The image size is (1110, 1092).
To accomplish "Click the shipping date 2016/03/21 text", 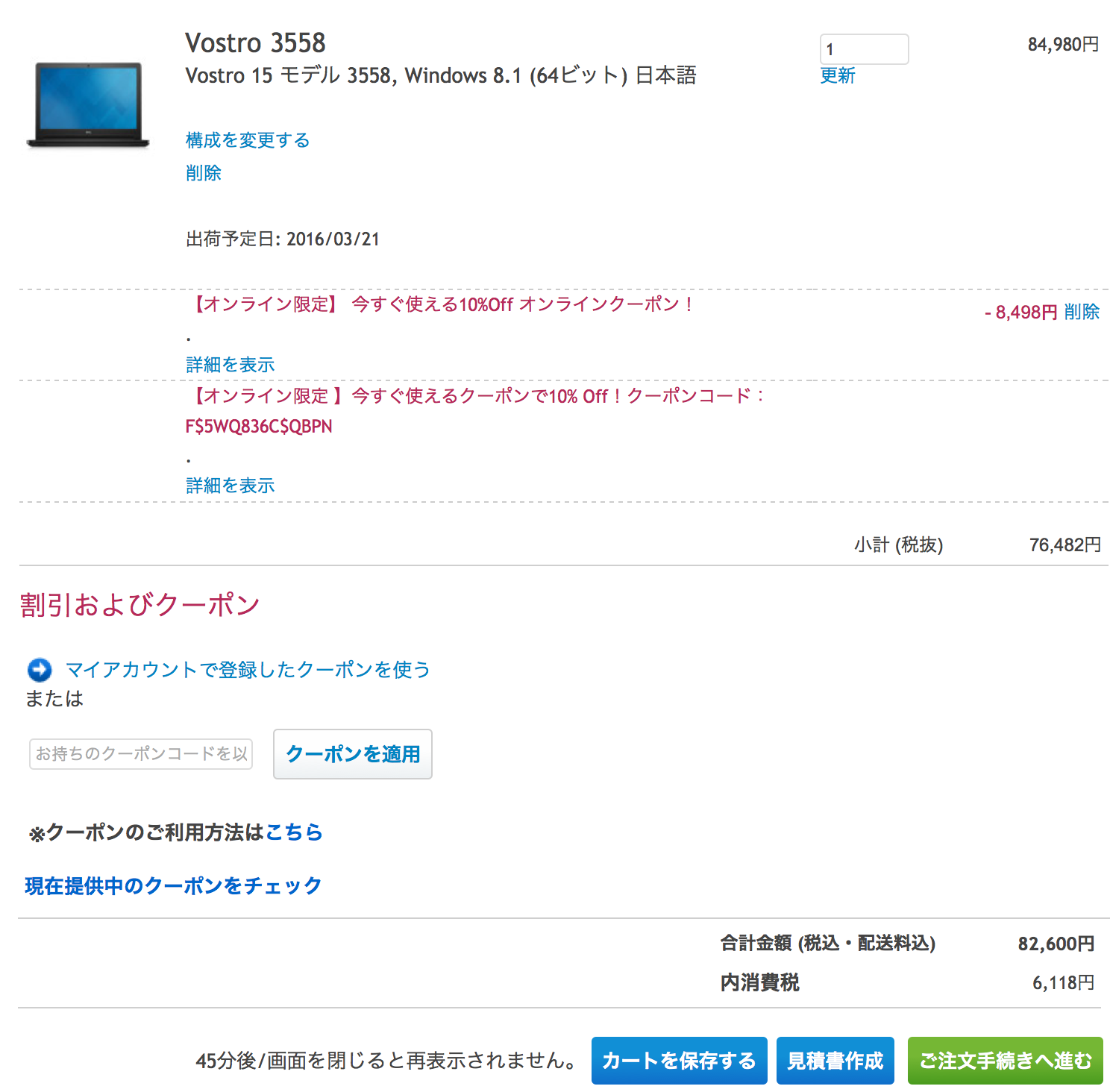I will [x=333, y=239].
